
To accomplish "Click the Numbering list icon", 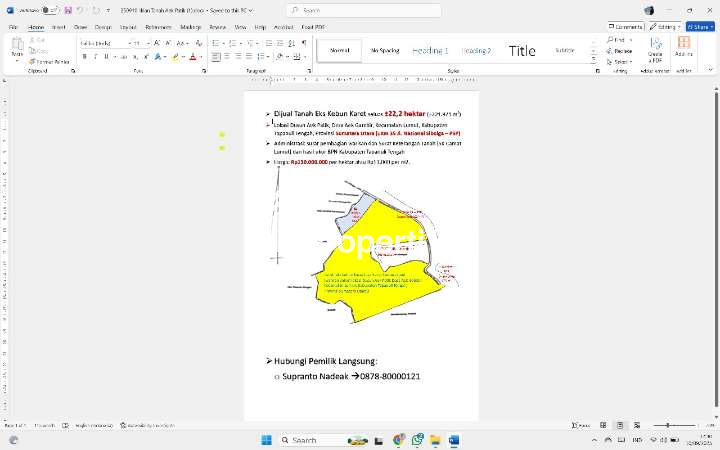I will coord(233,43).
